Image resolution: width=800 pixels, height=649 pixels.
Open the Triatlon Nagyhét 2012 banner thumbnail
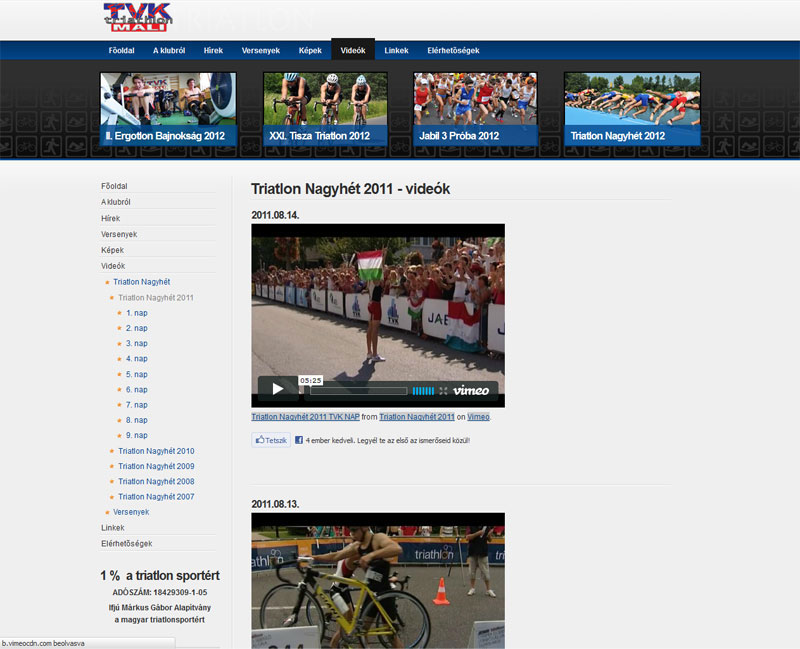click(x=631, y=110)
